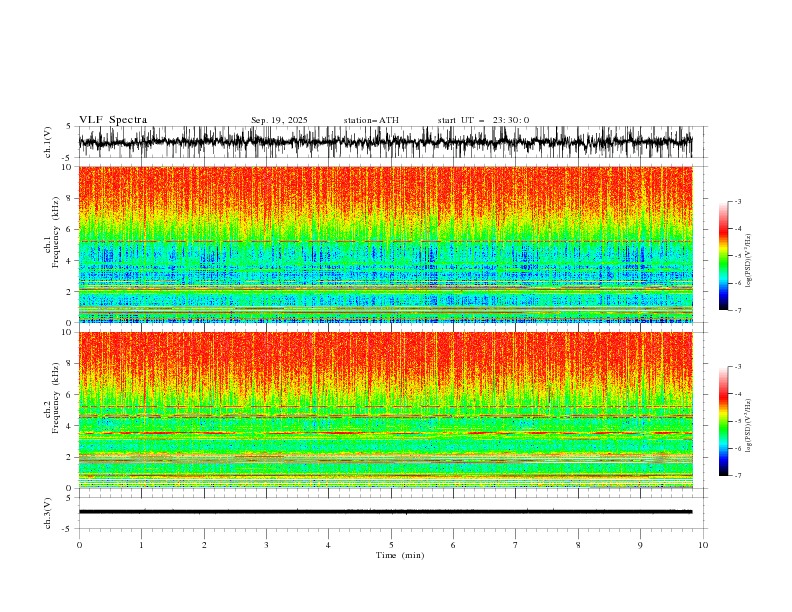792x612 pixels.
Task: Click the -3 tick on ch.2 colorbar
Action: pos(738,367)
